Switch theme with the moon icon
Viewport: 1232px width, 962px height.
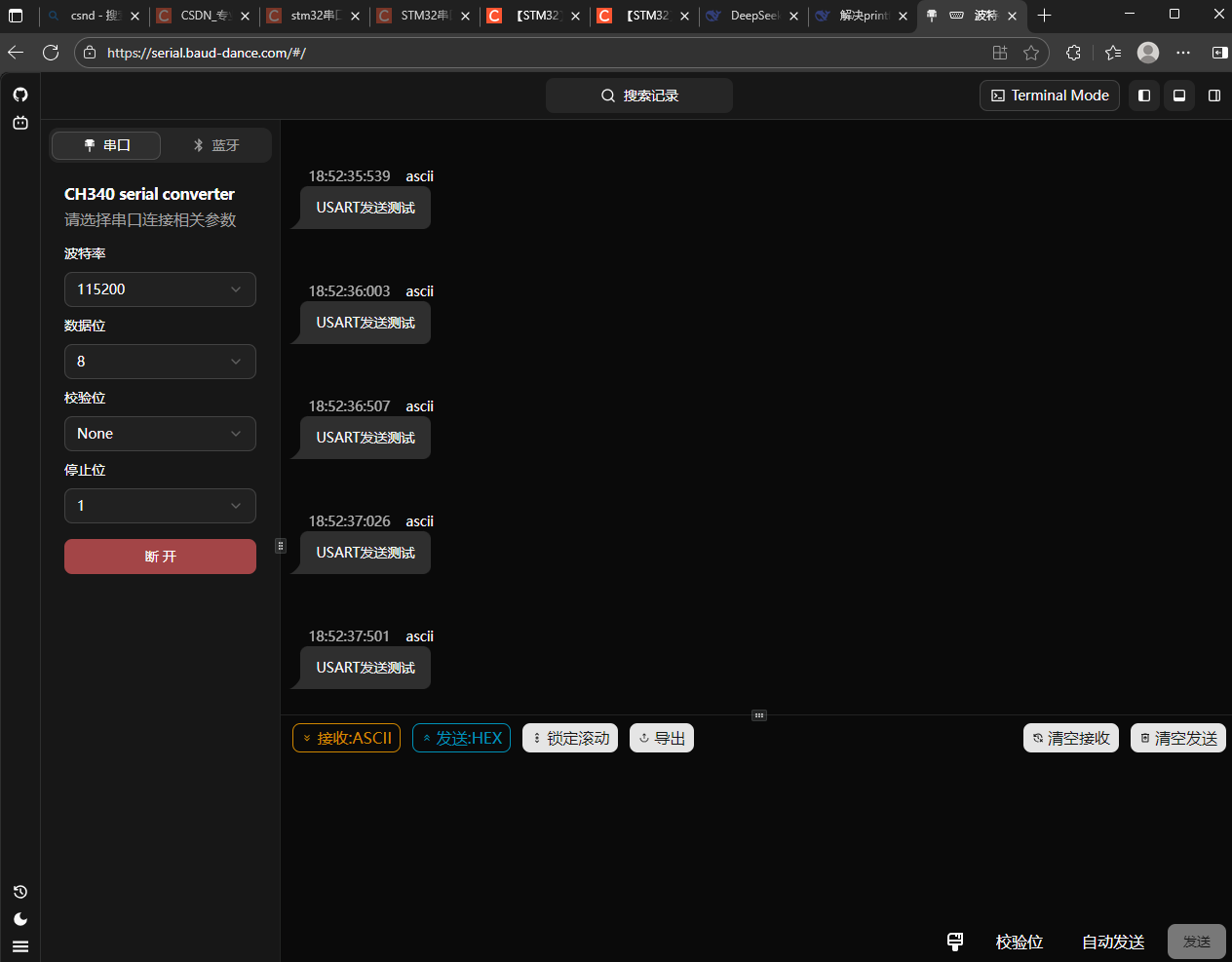click(20, 919)
